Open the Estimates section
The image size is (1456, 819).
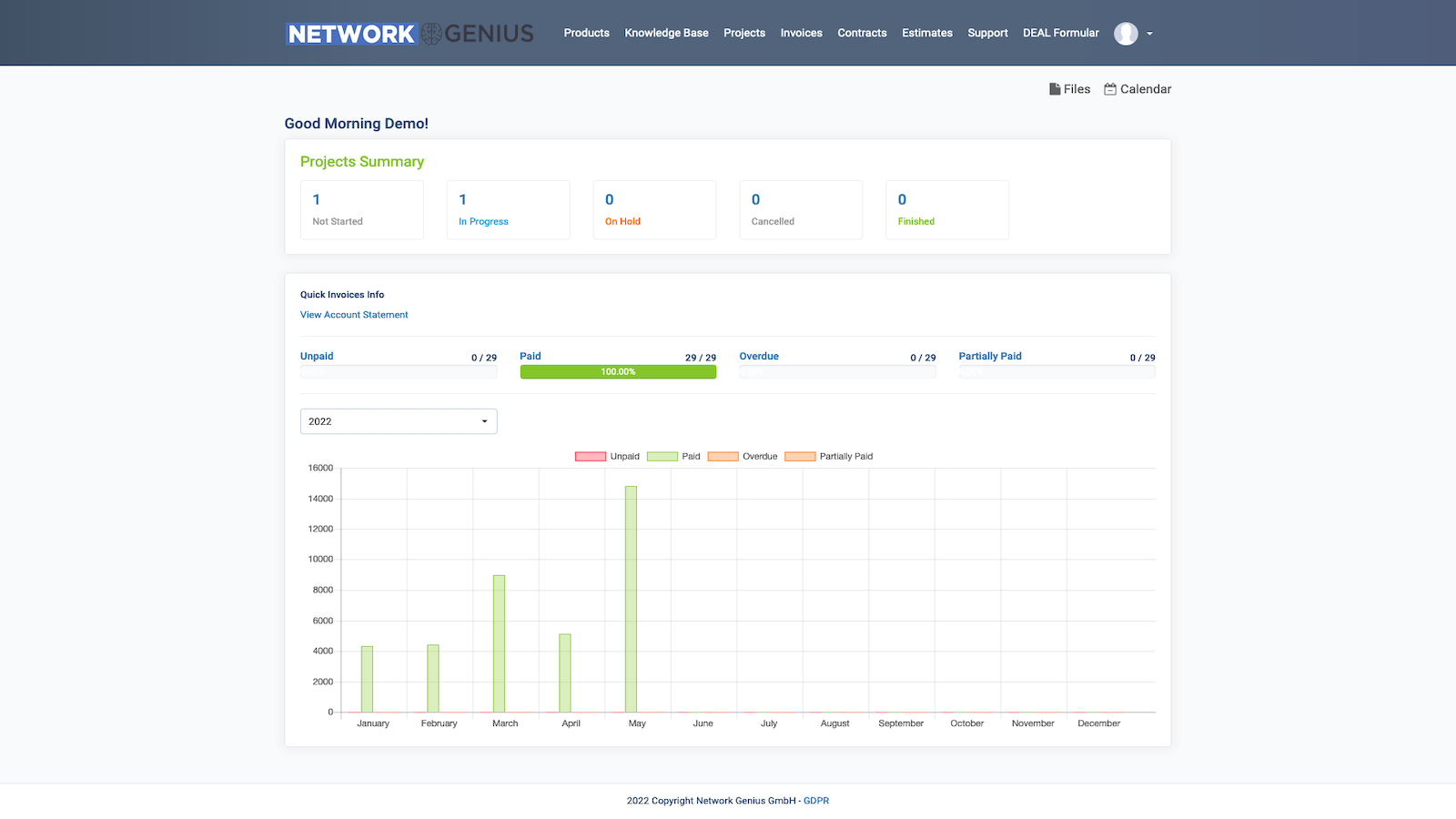click(927, 33)
